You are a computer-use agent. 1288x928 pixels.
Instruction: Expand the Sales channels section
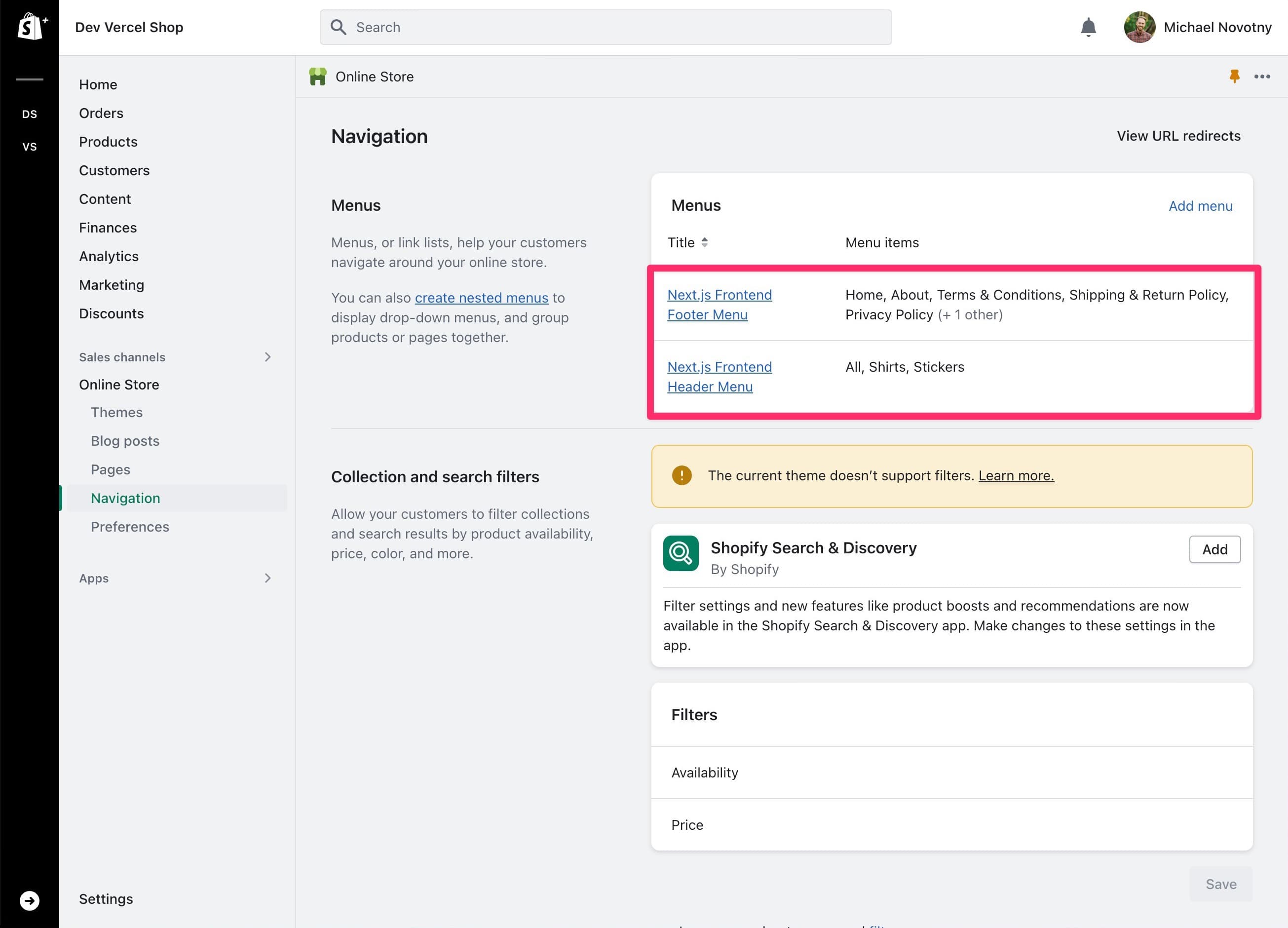[x=267, y=357]
